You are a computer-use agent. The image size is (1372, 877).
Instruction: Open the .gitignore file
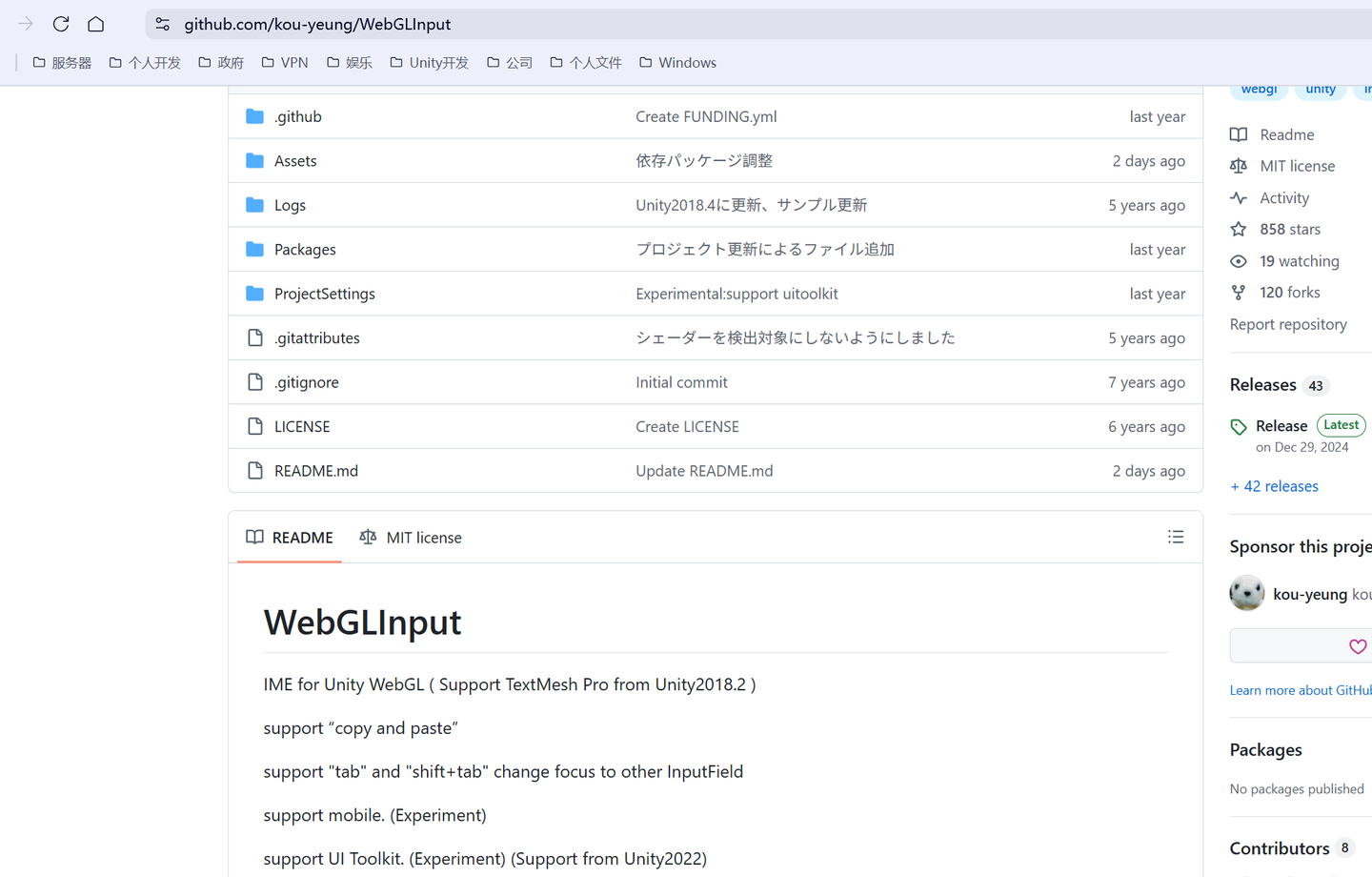click(307, 382)
